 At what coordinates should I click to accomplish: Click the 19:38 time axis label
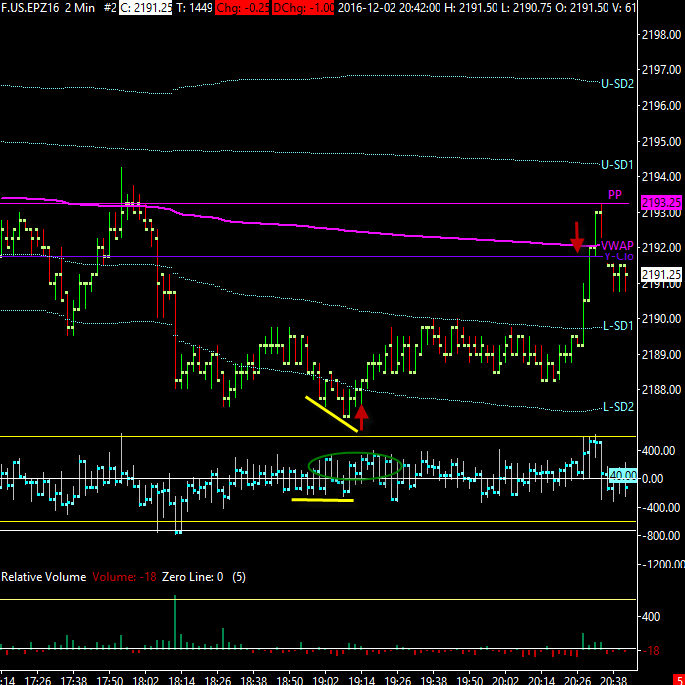tap(433, 680)
